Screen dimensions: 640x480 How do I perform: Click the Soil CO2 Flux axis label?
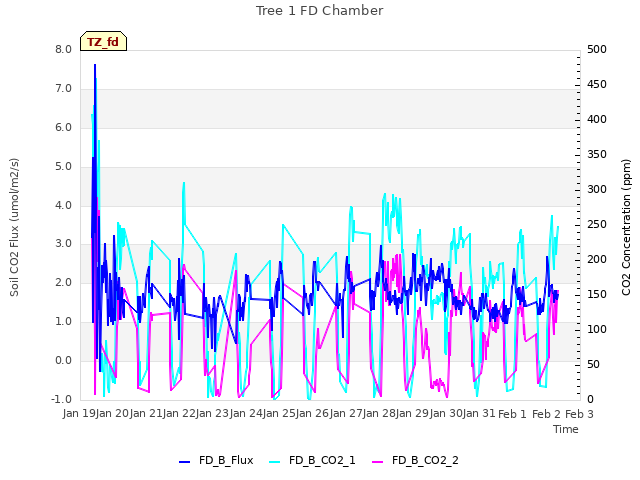point(14,227)
